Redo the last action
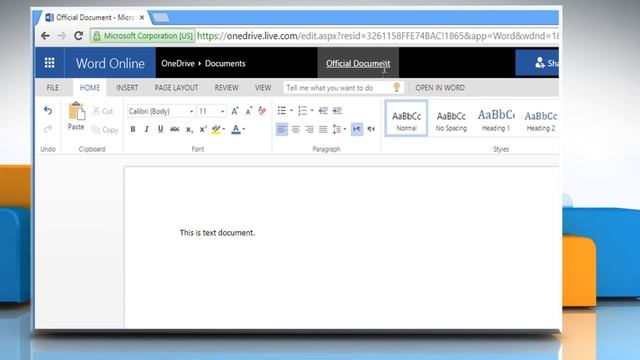Viewport: 640px width, 360px height. 48,129
